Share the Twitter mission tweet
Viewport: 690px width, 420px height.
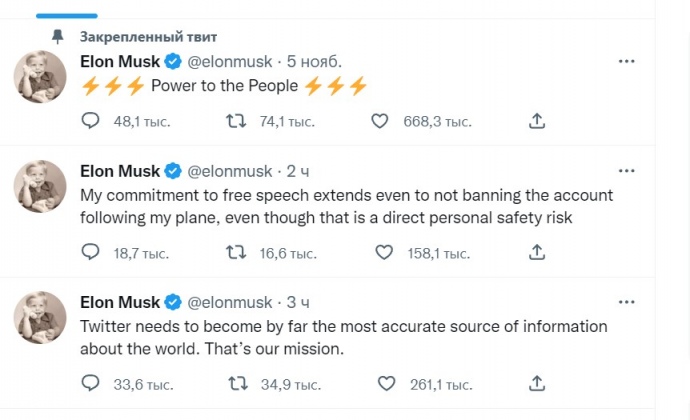537,384
